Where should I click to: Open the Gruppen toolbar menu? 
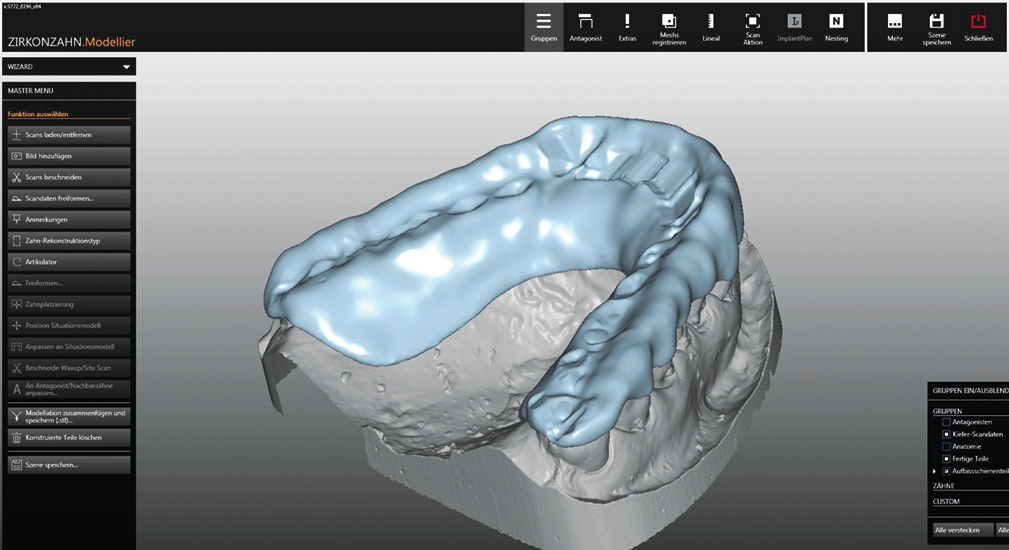544,27
